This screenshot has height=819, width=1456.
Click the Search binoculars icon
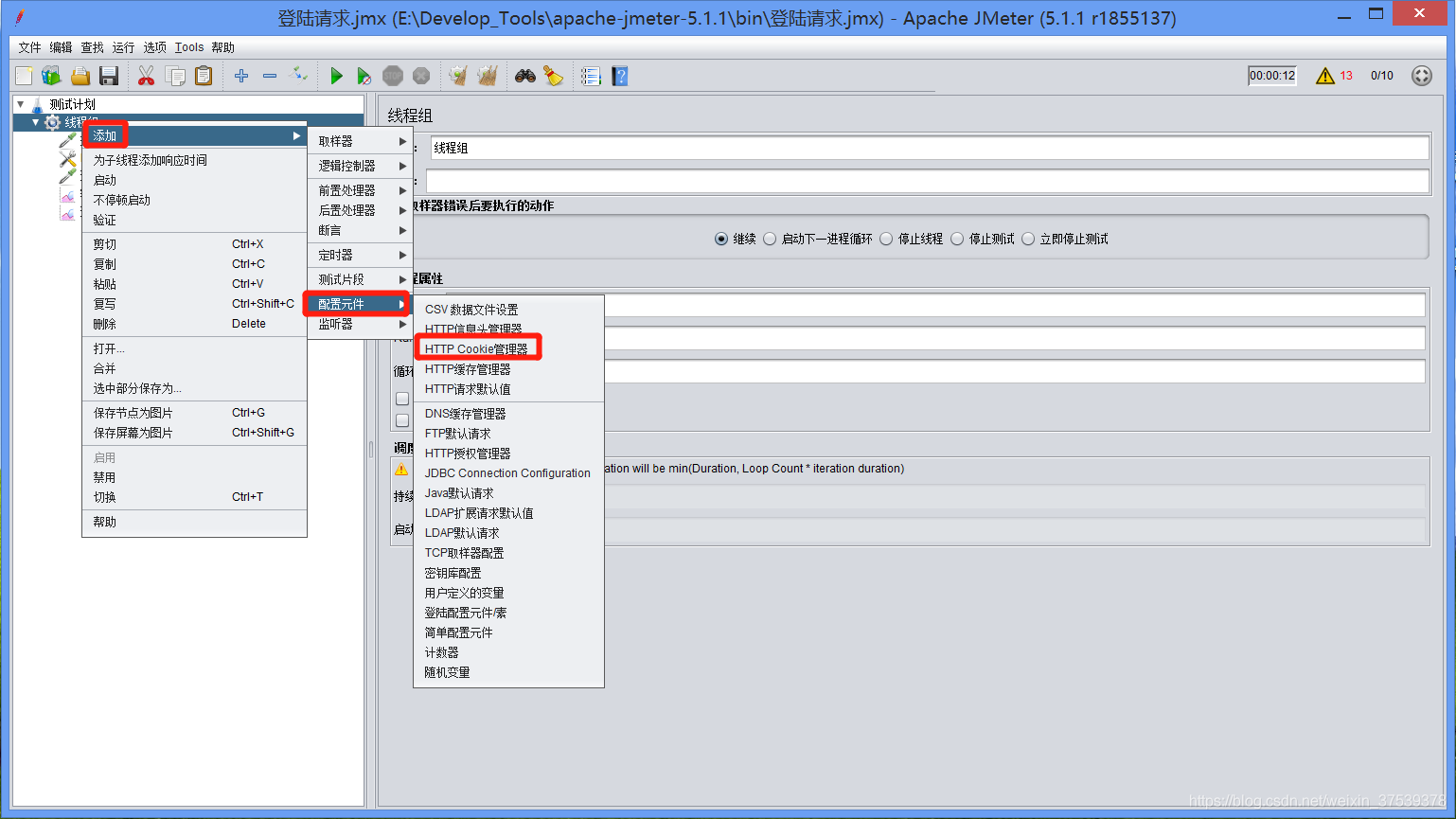click(x=525, y=76)
